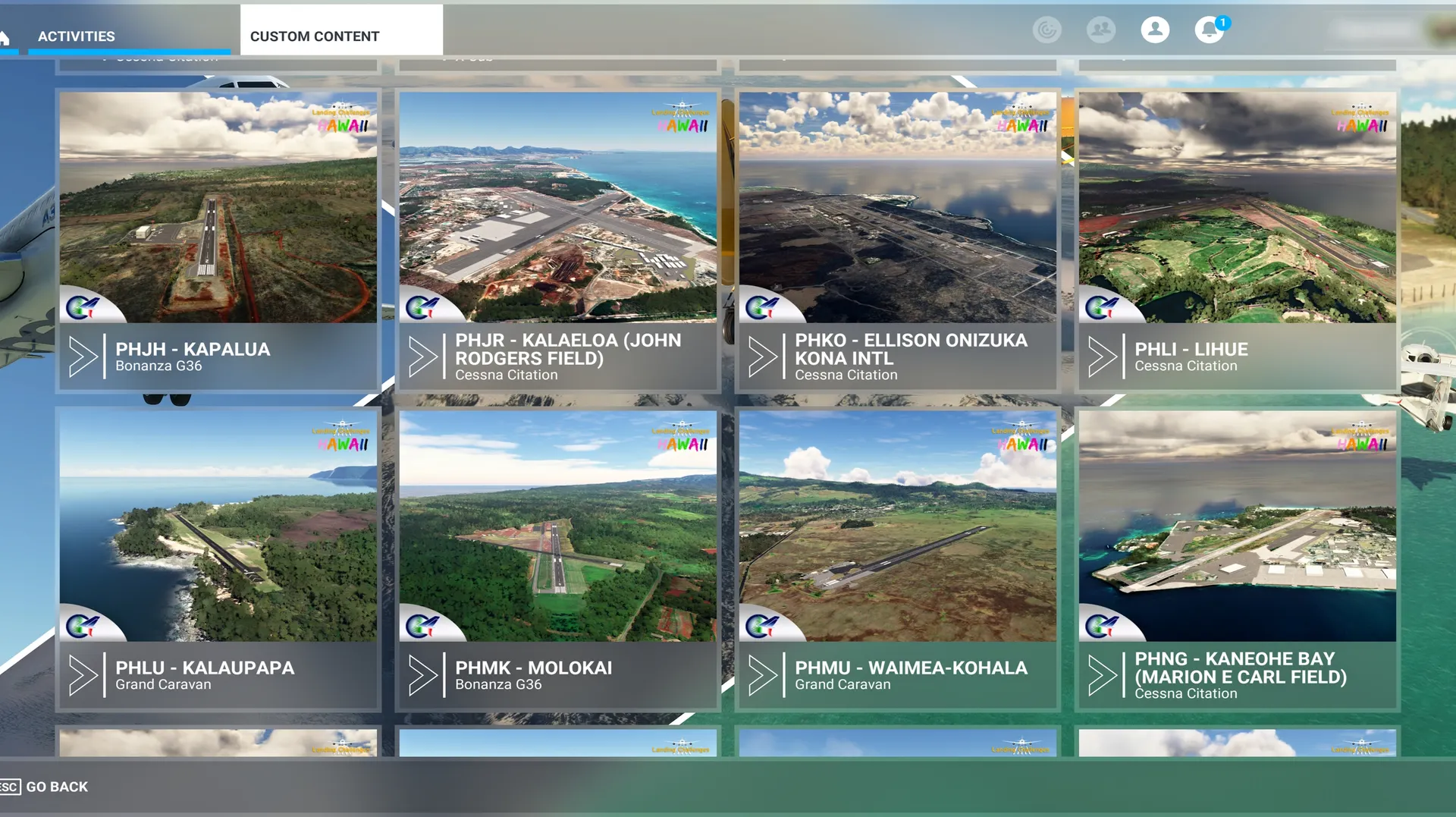This screenshot has height=817, width=1456.
Task: Select the 'PHMK - MOLOKAI' title text
Action: click(533, 668)
